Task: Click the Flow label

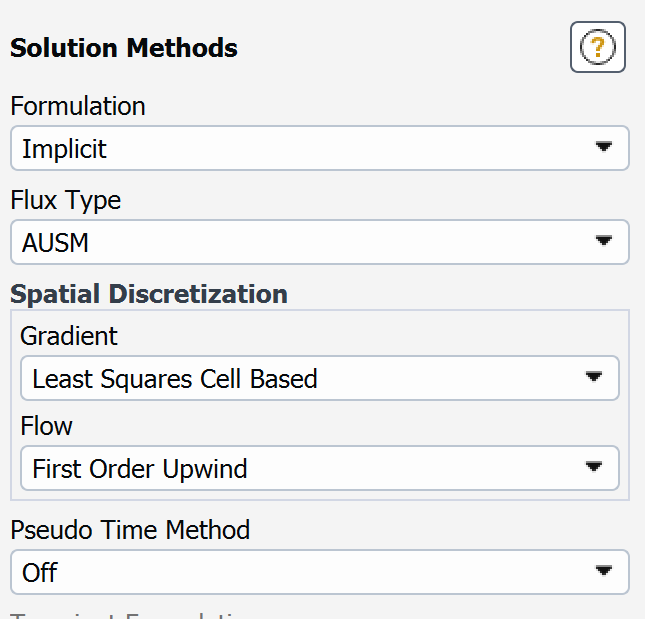Action: tap(47, 426)
